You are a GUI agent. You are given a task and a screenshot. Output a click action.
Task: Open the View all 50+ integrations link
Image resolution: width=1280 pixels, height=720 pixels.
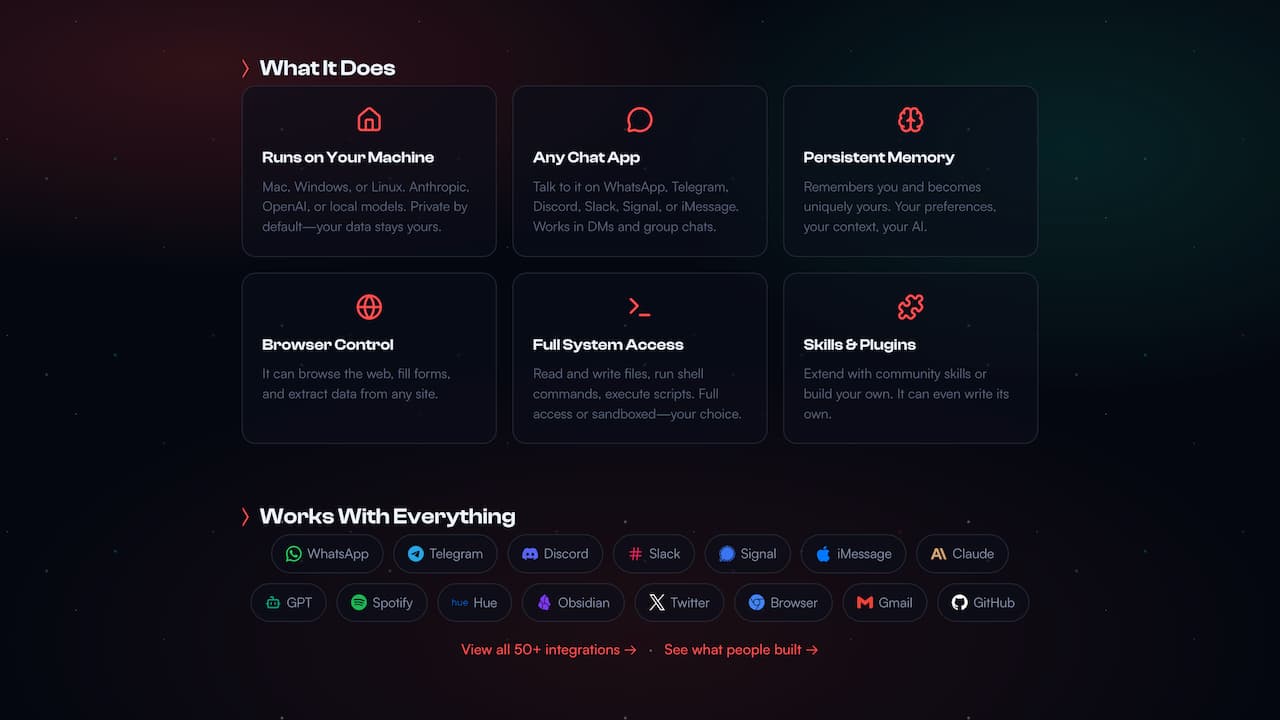(549, 650)
